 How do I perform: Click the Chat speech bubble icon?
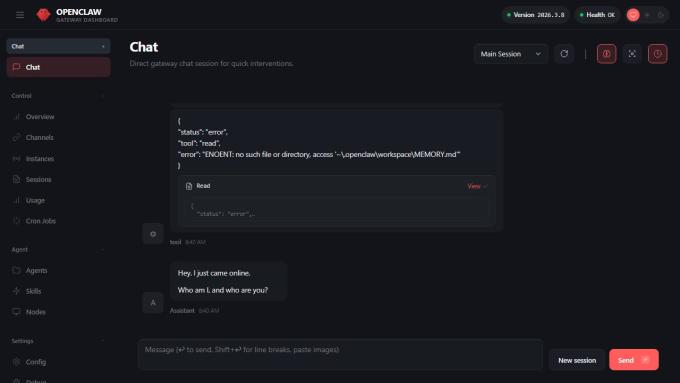point(16,67)
